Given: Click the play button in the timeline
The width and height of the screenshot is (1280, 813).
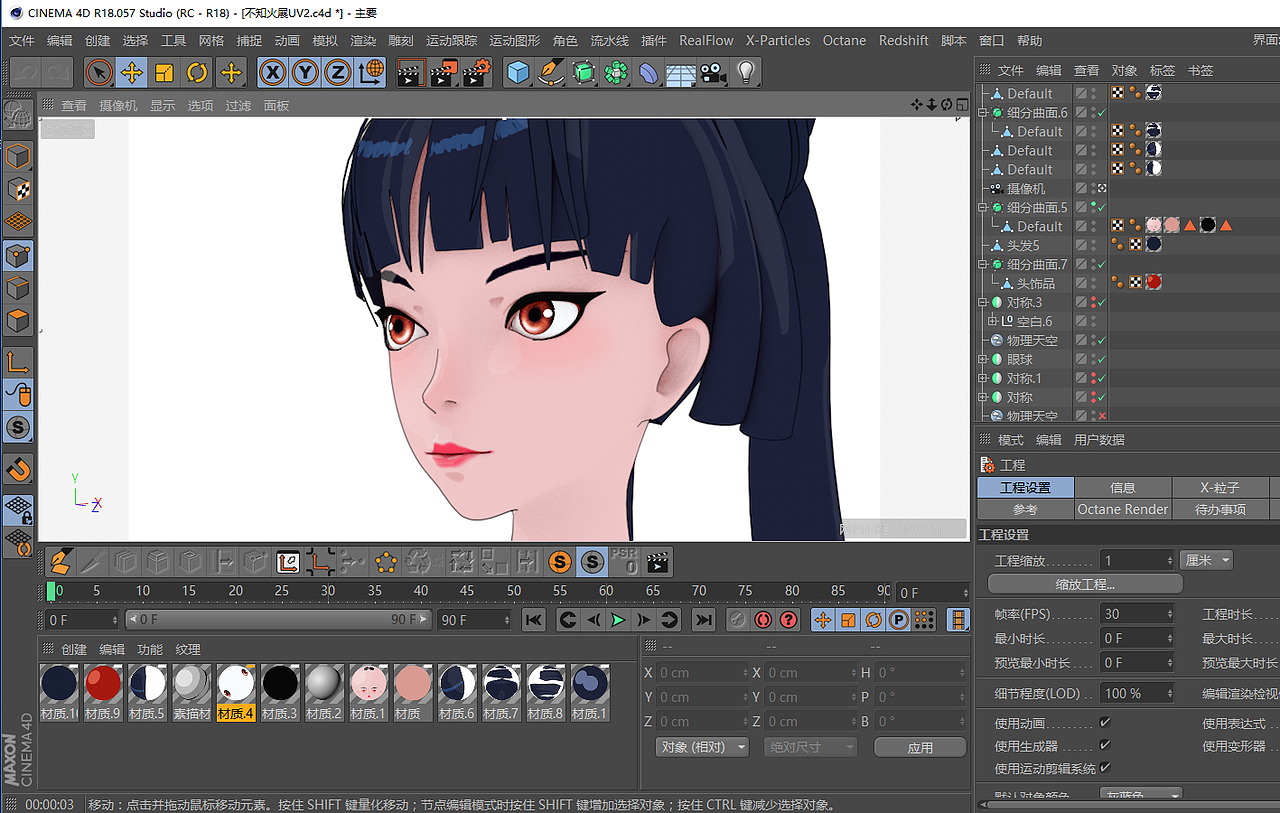Looking at the screenshot, I should [620, 619].
